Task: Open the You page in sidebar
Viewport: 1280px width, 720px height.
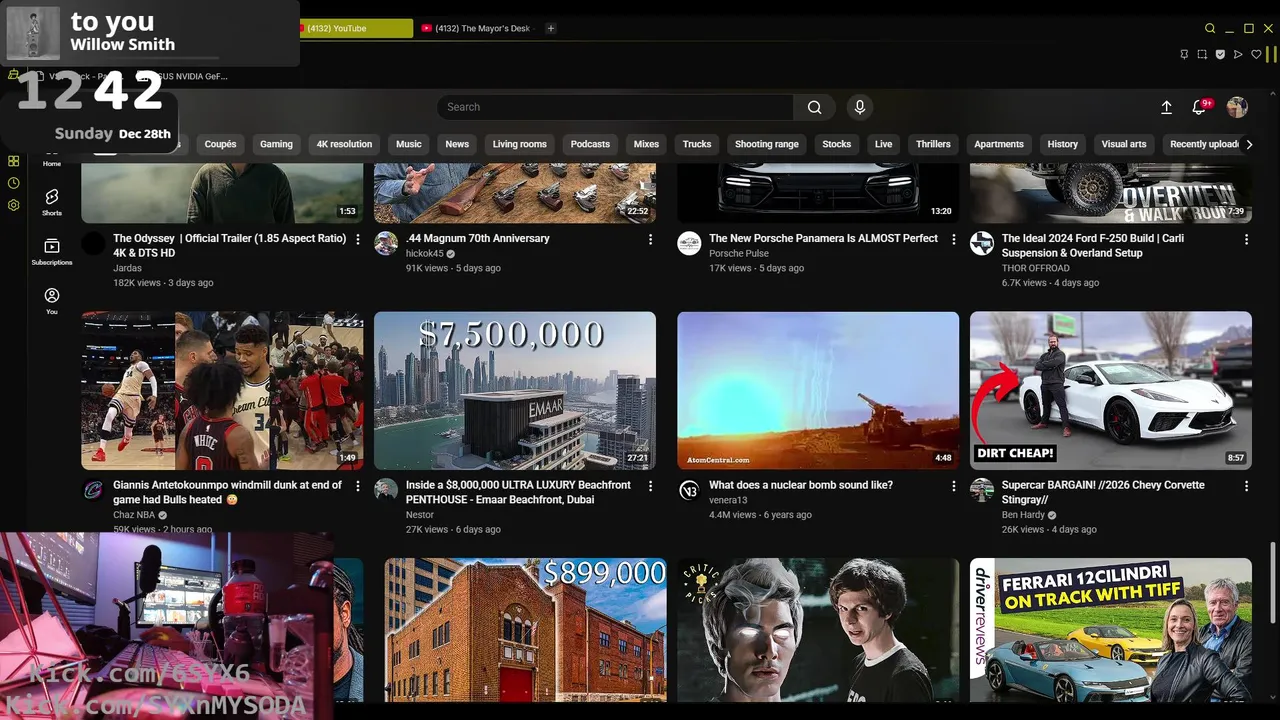Action: click(52, 300)
